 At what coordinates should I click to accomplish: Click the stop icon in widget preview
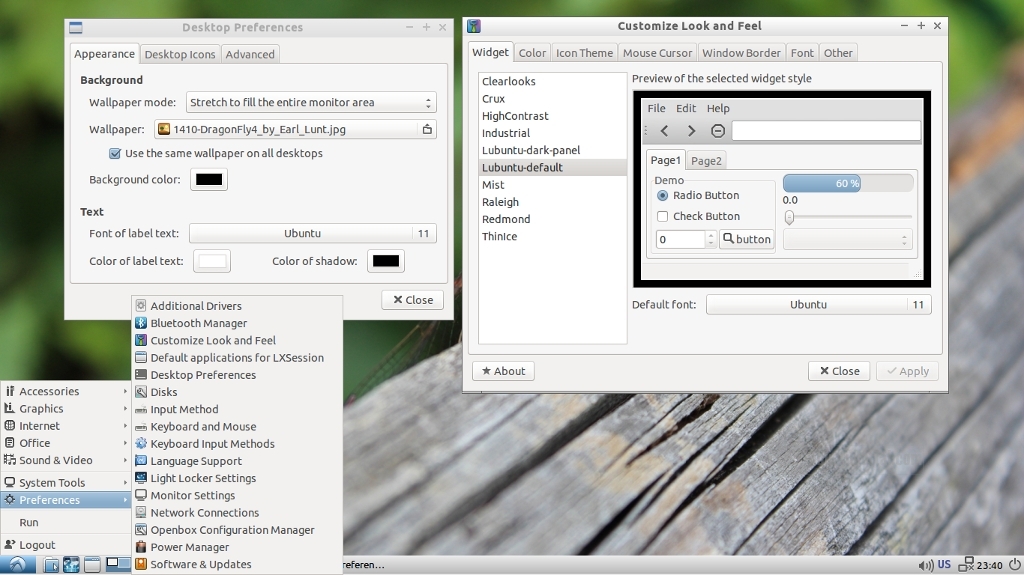[718, 131]
